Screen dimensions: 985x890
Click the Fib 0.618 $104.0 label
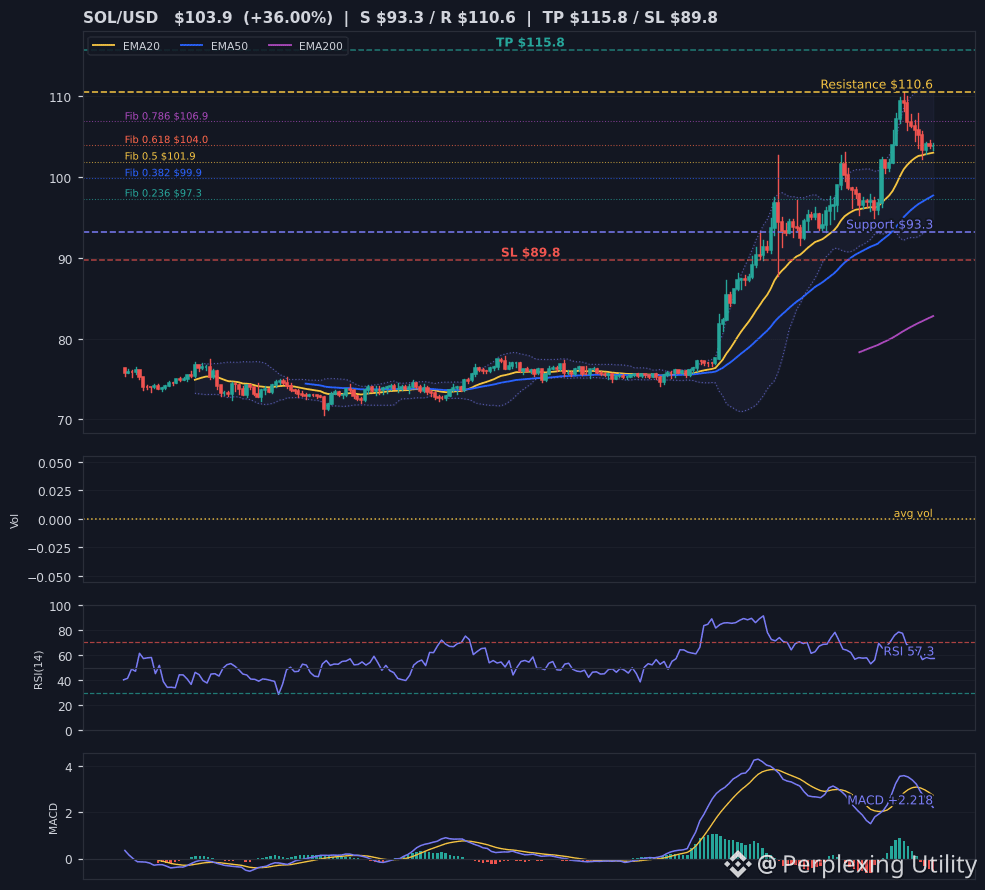[x=166, y=139]
